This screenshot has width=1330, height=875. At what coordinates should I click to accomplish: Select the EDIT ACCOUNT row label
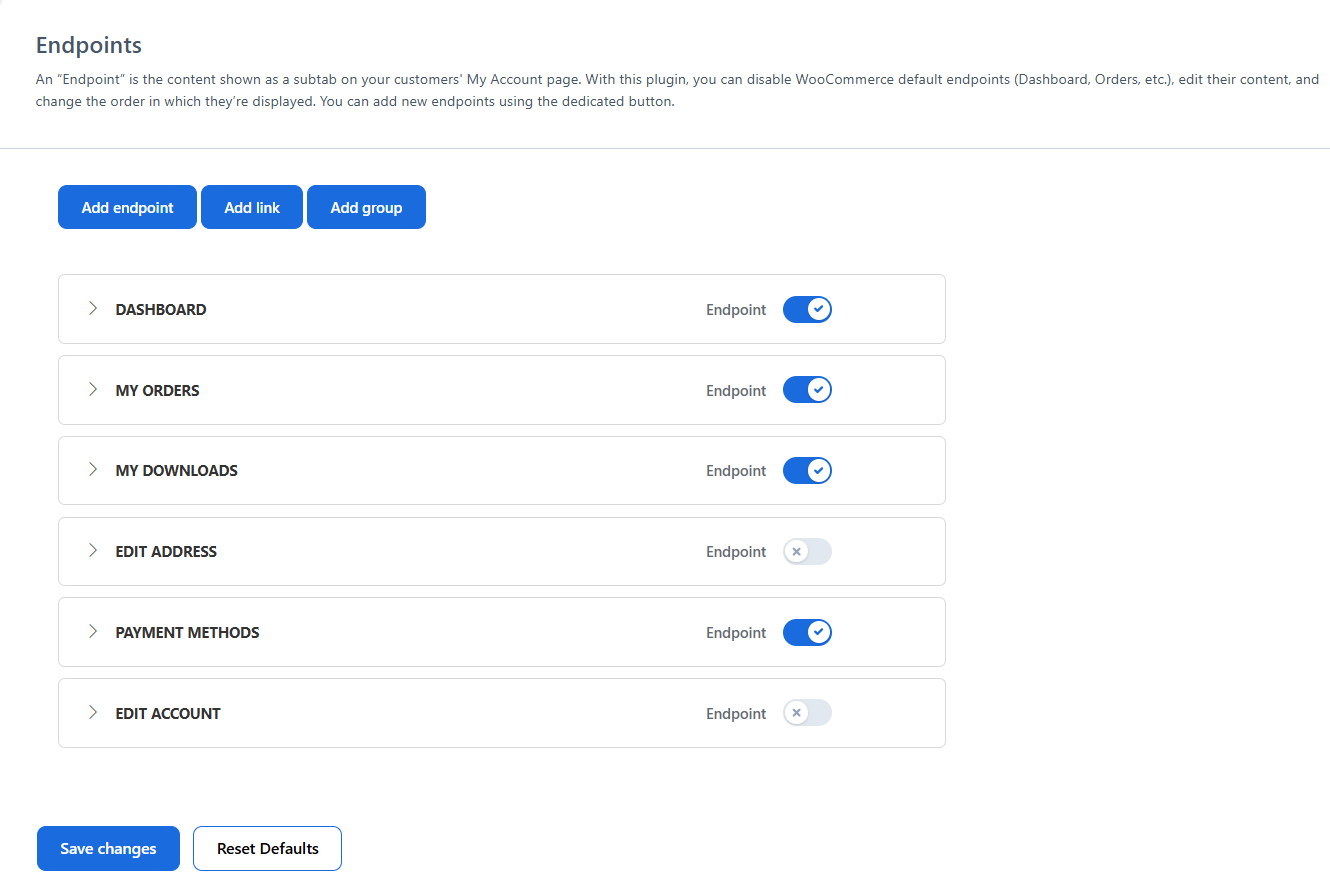(x=167, y=713)
